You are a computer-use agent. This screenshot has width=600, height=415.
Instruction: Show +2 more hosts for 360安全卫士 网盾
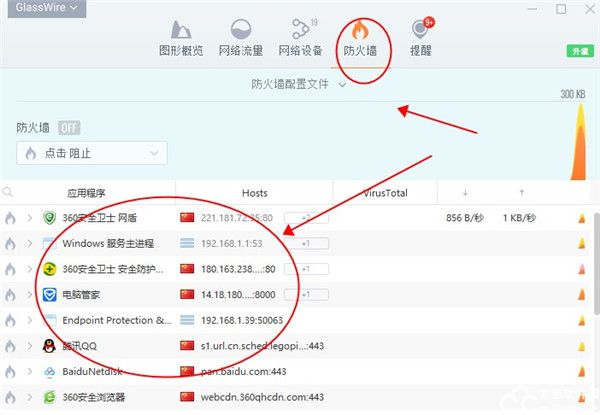click(306, 218)
